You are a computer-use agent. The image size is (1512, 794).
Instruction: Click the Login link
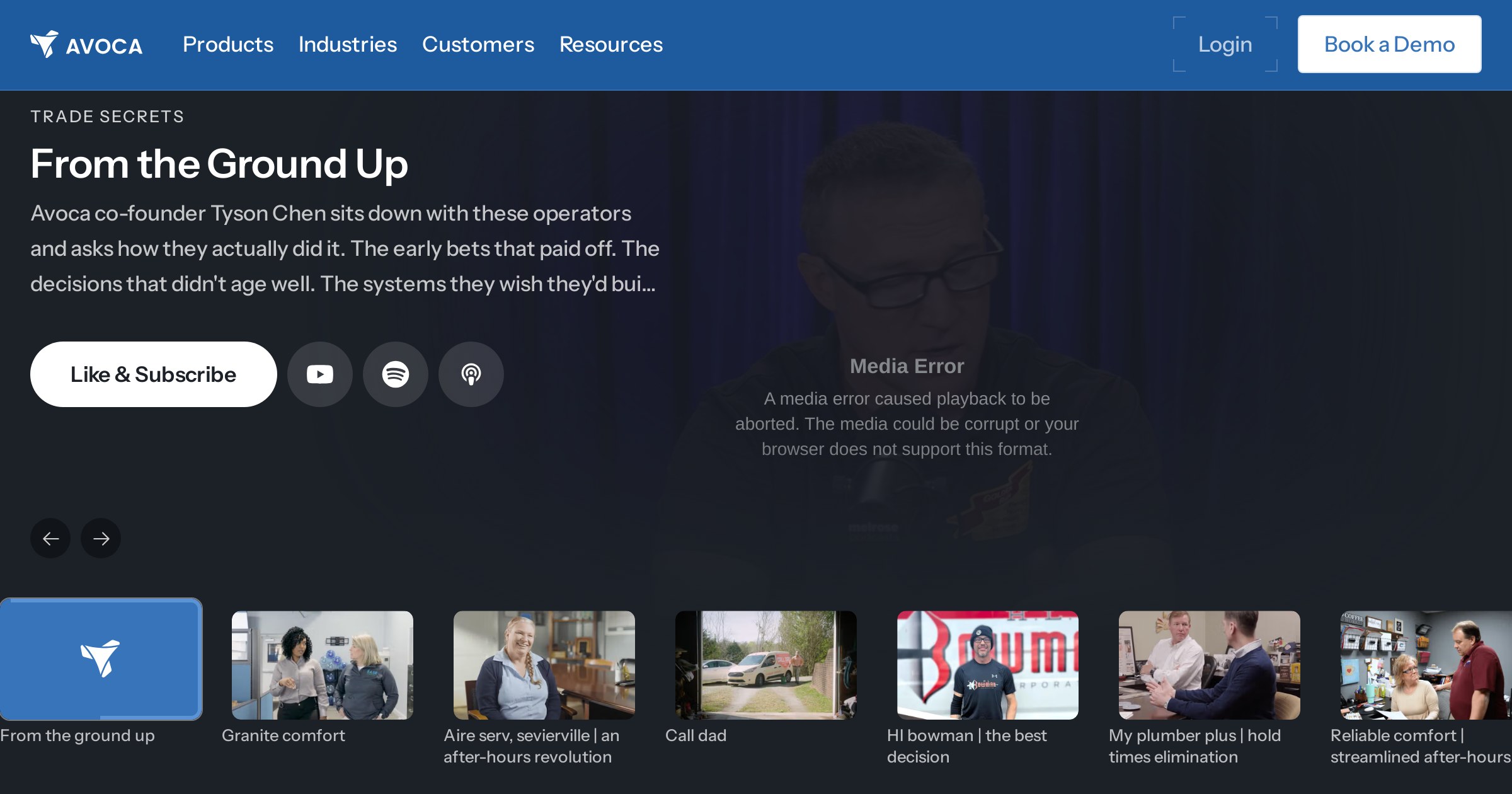1225,45
